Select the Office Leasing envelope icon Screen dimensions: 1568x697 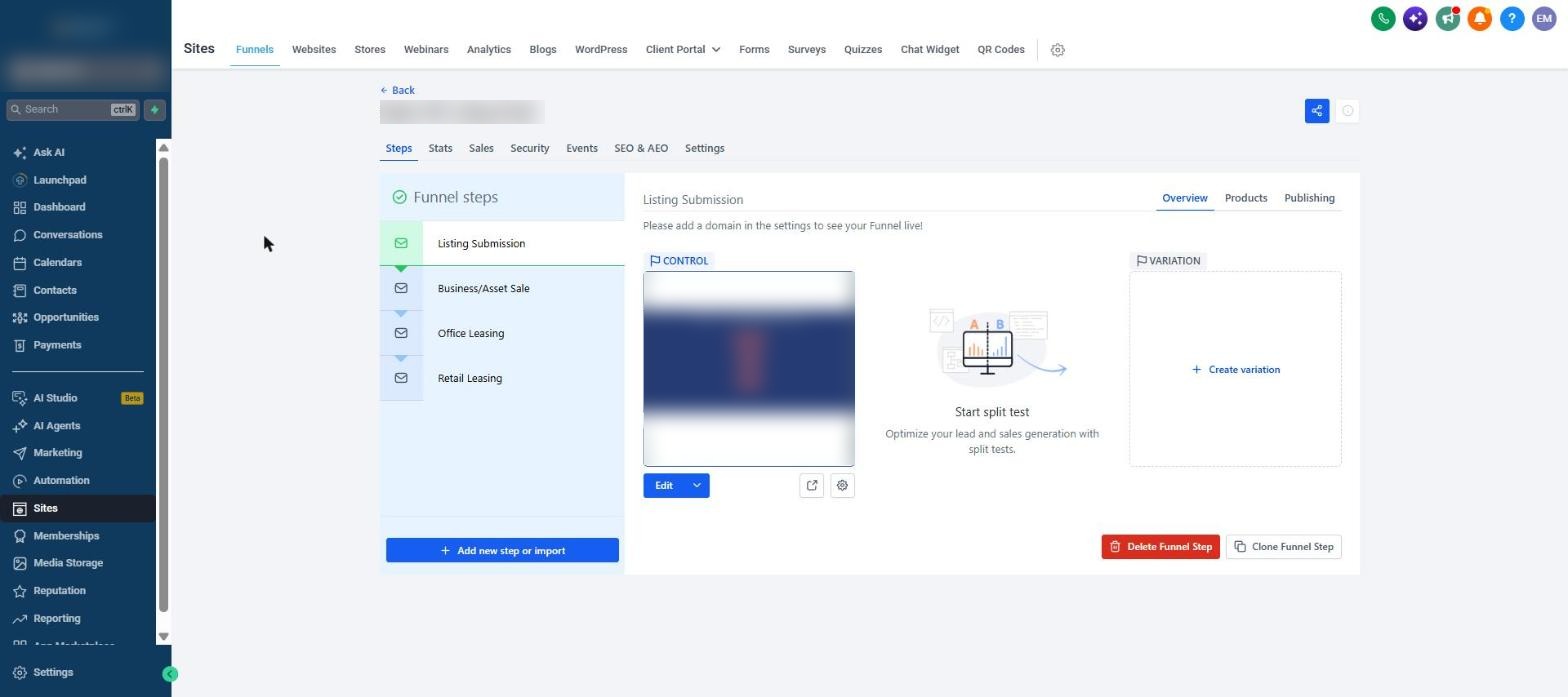[x=401, y=333]
